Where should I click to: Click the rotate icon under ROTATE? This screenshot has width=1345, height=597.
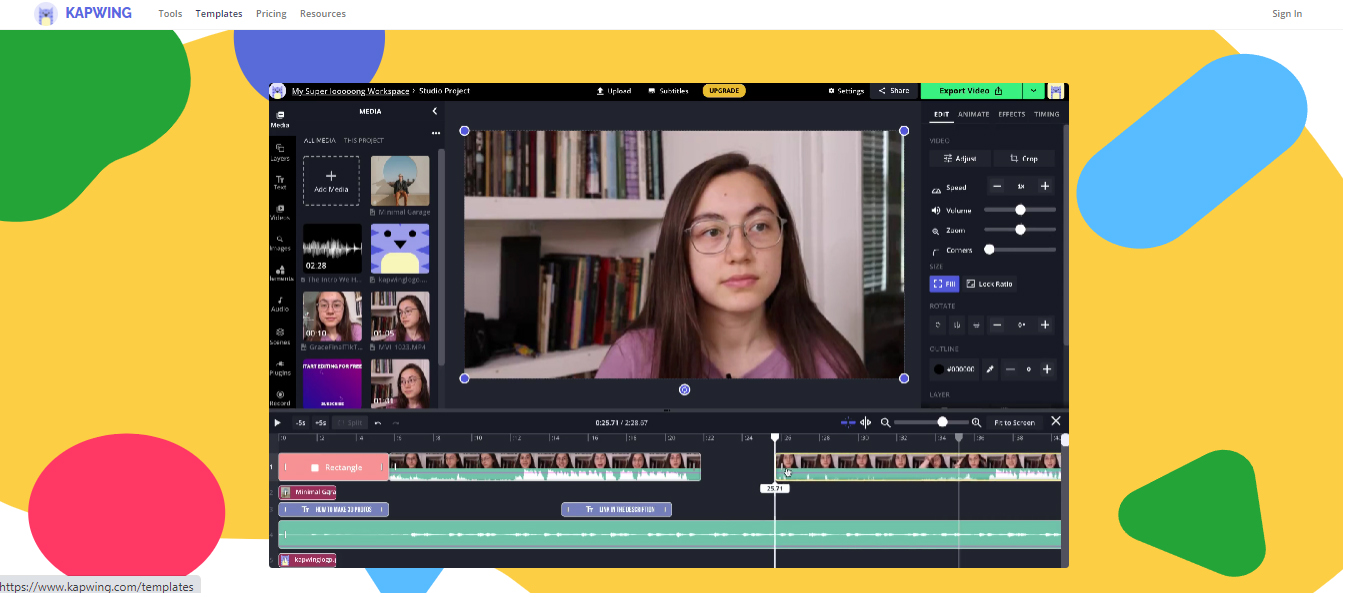pyautogui.click(x=938, y=325)
